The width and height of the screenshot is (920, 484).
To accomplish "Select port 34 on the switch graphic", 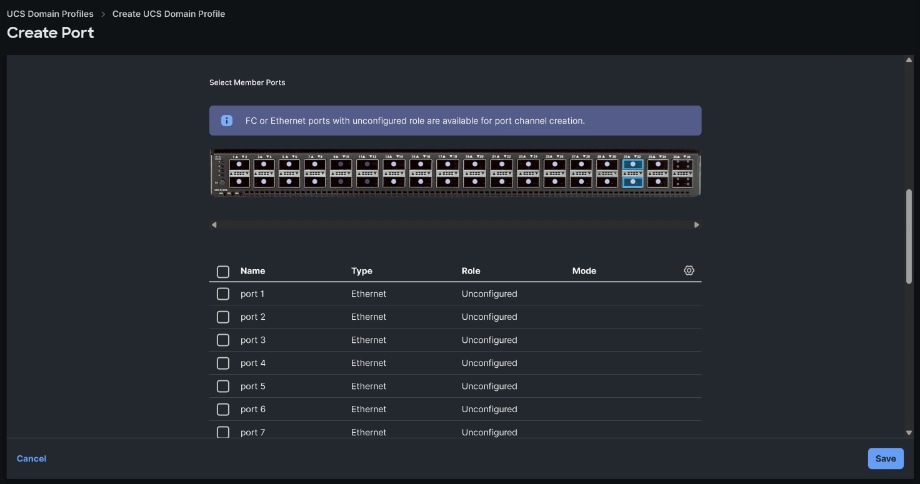I will pos(658,182).
